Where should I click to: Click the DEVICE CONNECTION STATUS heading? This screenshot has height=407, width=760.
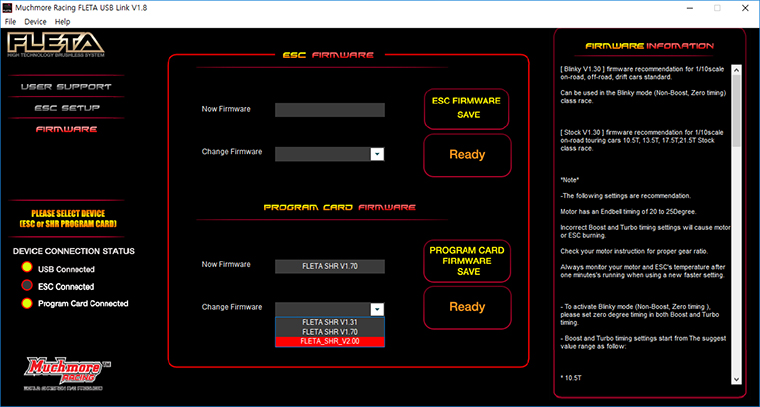coord(74,251)
